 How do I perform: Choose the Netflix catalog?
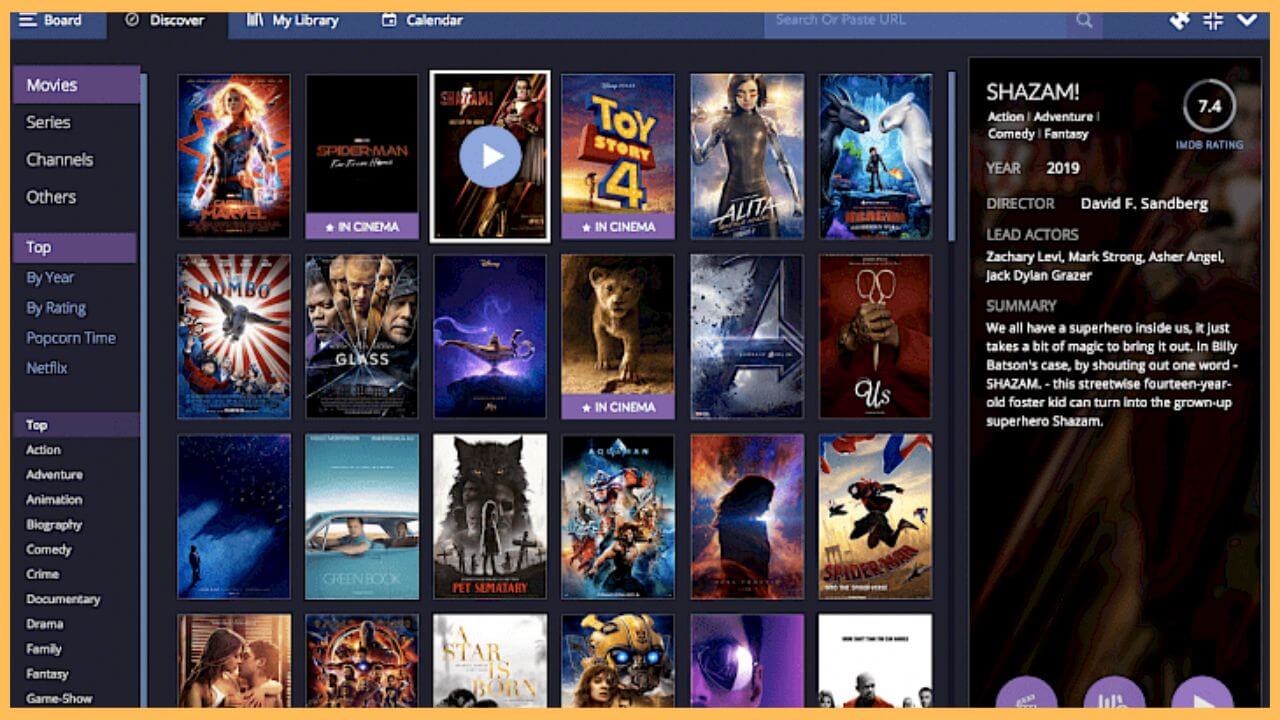[47, 368]
